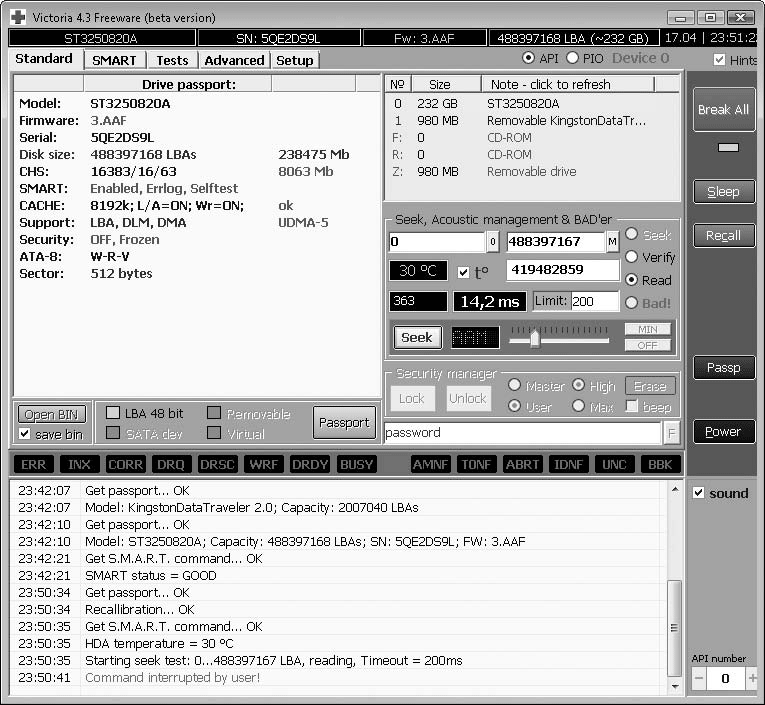The width and height of the screenshot is (765, 705).
Task: Click the password input field
Action: (522, 433)
